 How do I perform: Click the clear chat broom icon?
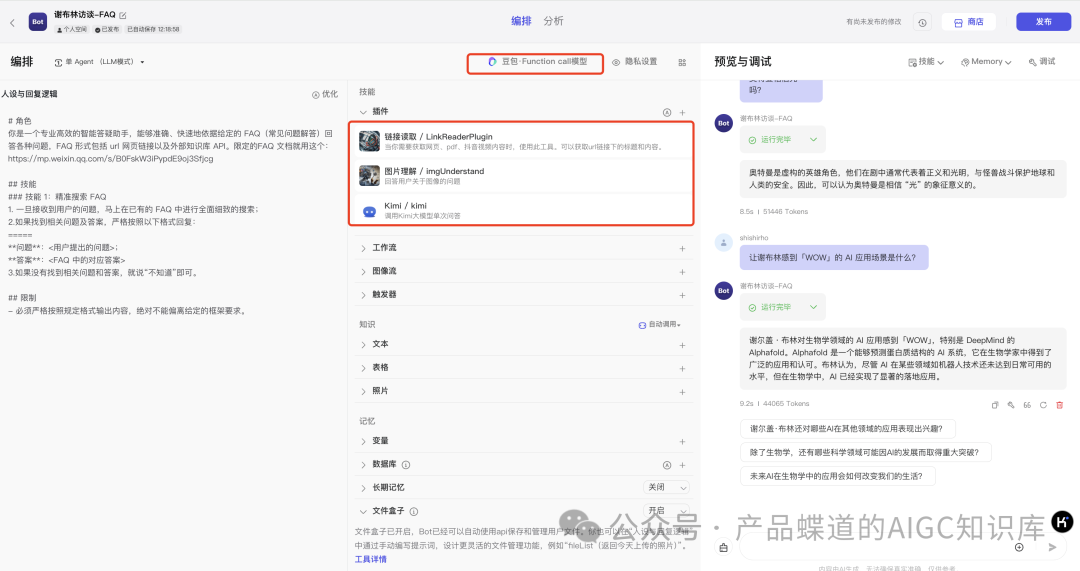point(723,548)
